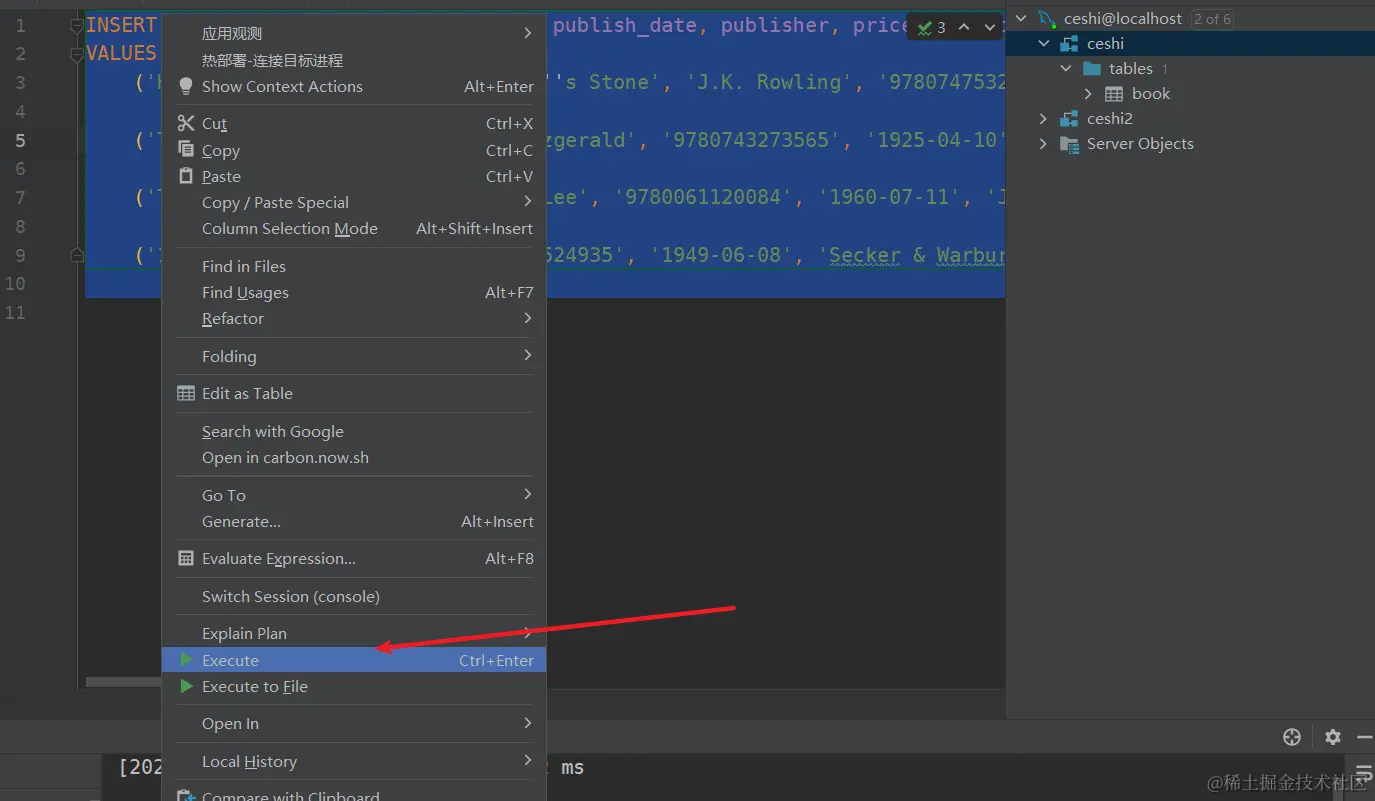Image resolution: width=1375 pixels, height=801 pixels.
Task: Click the '2 of 6' schema count badge
Action: (x=1212, y=19)
